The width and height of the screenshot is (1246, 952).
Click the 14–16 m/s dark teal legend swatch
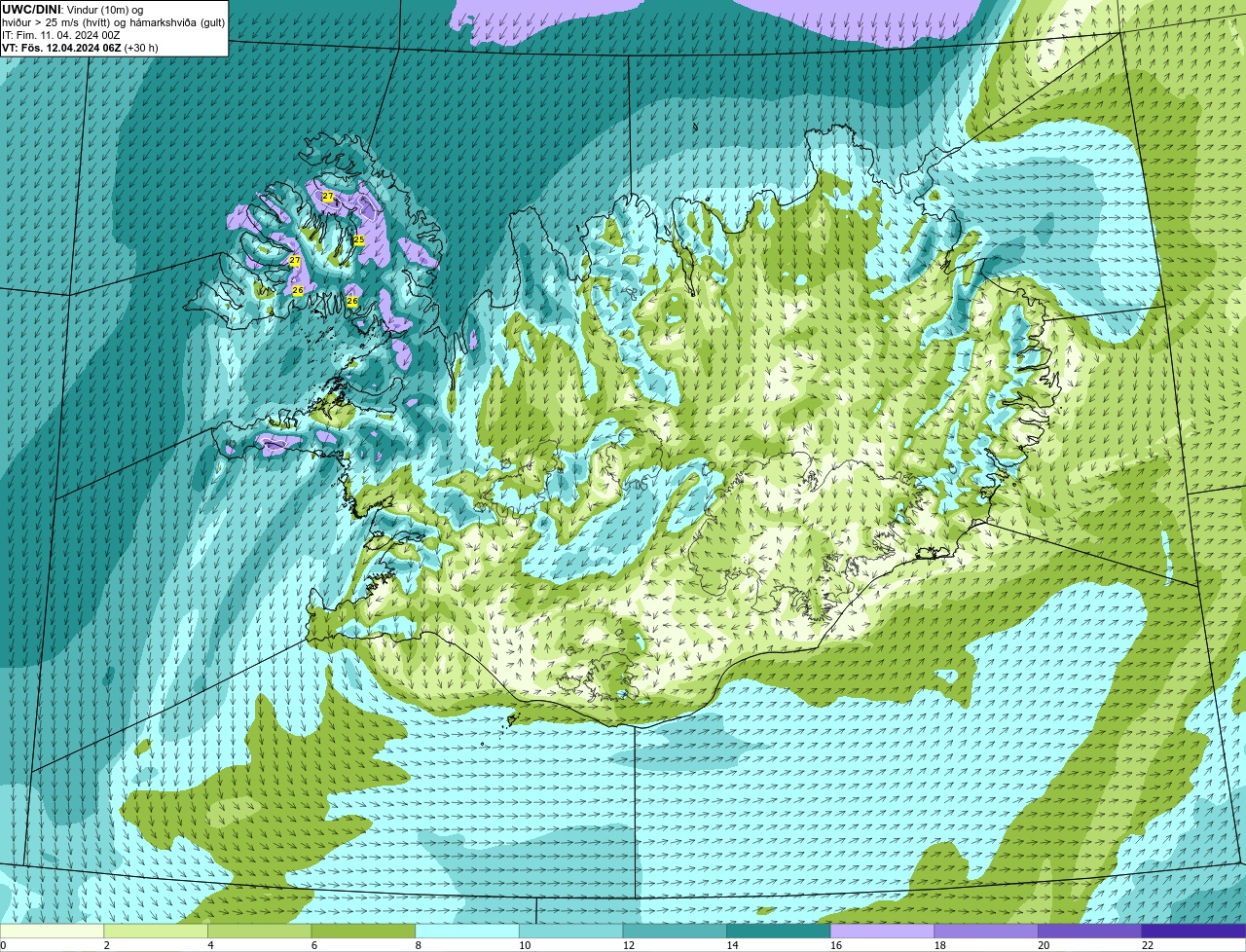tap(779, 931)
